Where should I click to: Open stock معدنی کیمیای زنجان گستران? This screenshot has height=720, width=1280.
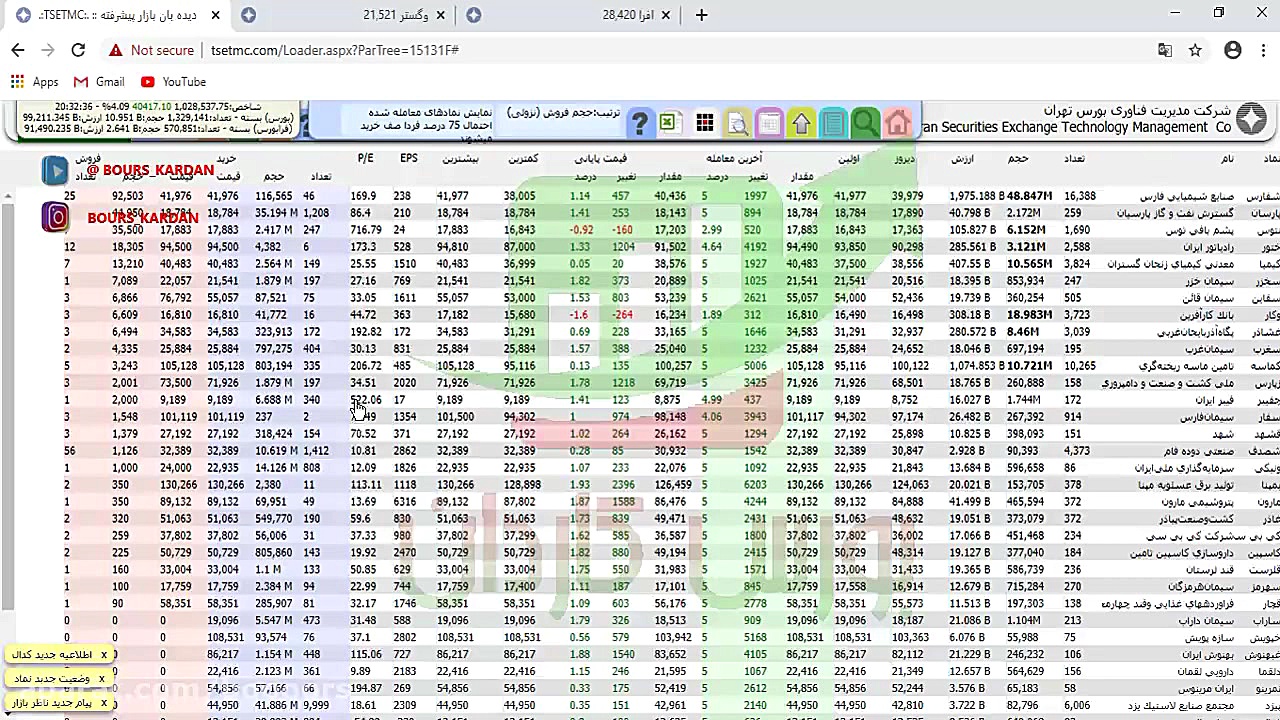(x=1170, y=264)
